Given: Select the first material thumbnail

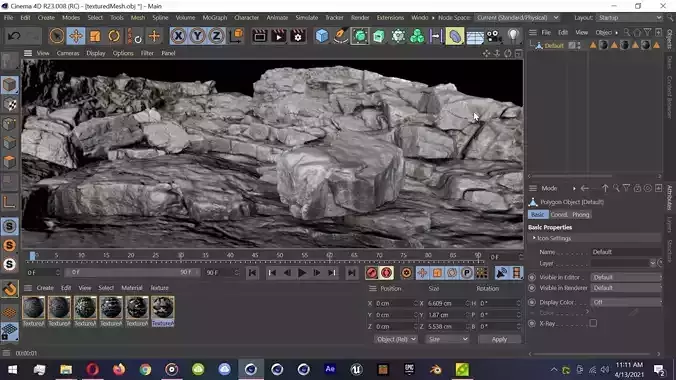Looking at the screenshot, I should (x=33, y=308).
